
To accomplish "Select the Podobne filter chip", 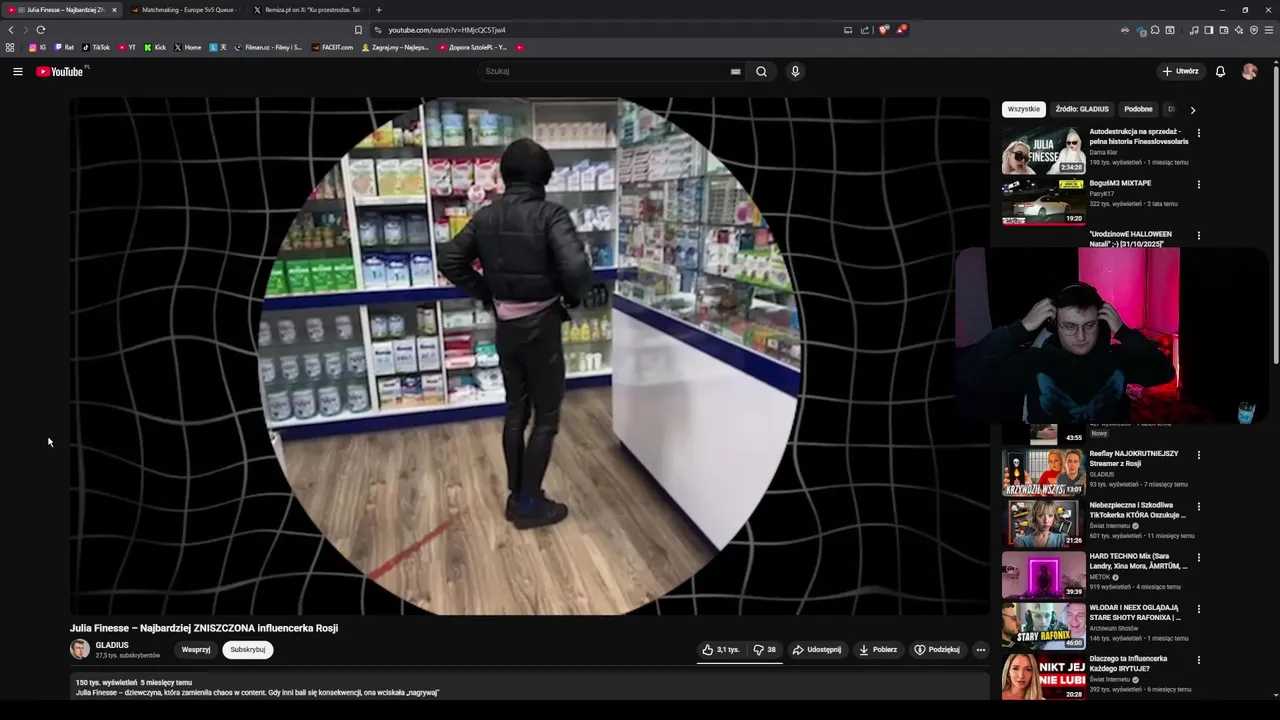I will click(1138, 109).
